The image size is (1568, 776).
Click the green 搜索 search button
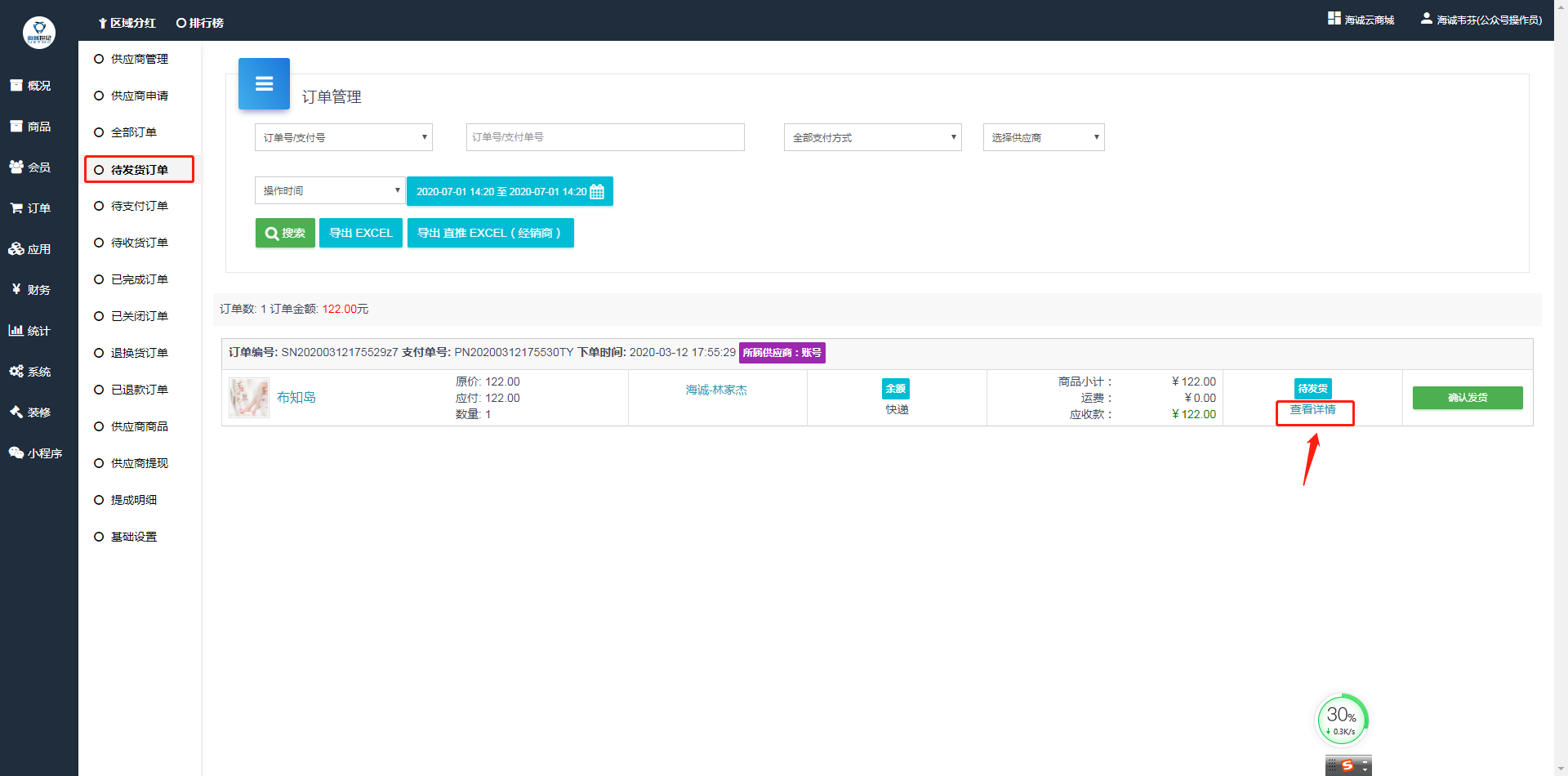285,233
